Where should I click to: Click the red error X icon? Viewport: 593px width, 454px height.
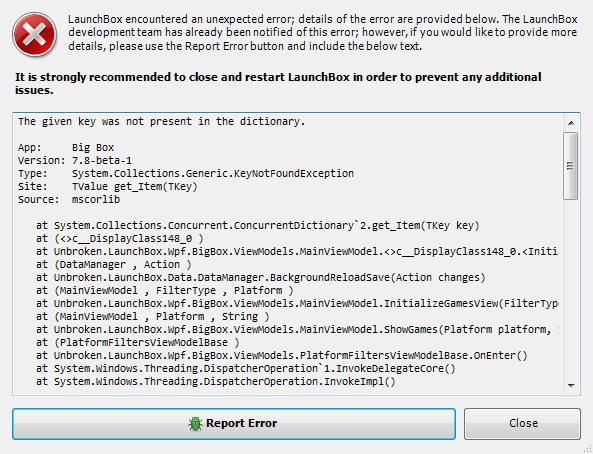click(34, 34)
